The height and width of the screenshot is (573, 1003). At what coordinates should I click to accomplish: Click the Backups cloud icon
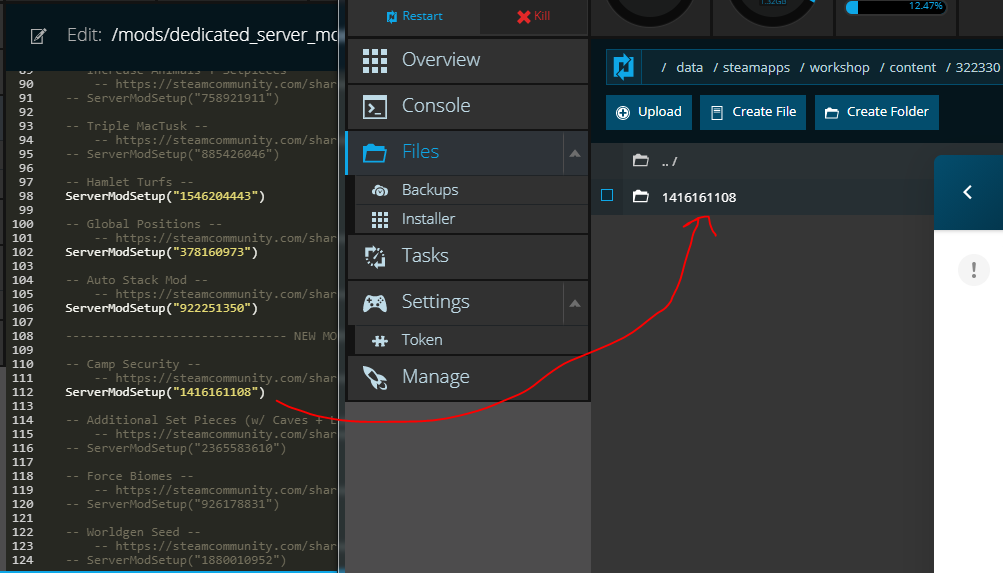click(x=380, y=190)
